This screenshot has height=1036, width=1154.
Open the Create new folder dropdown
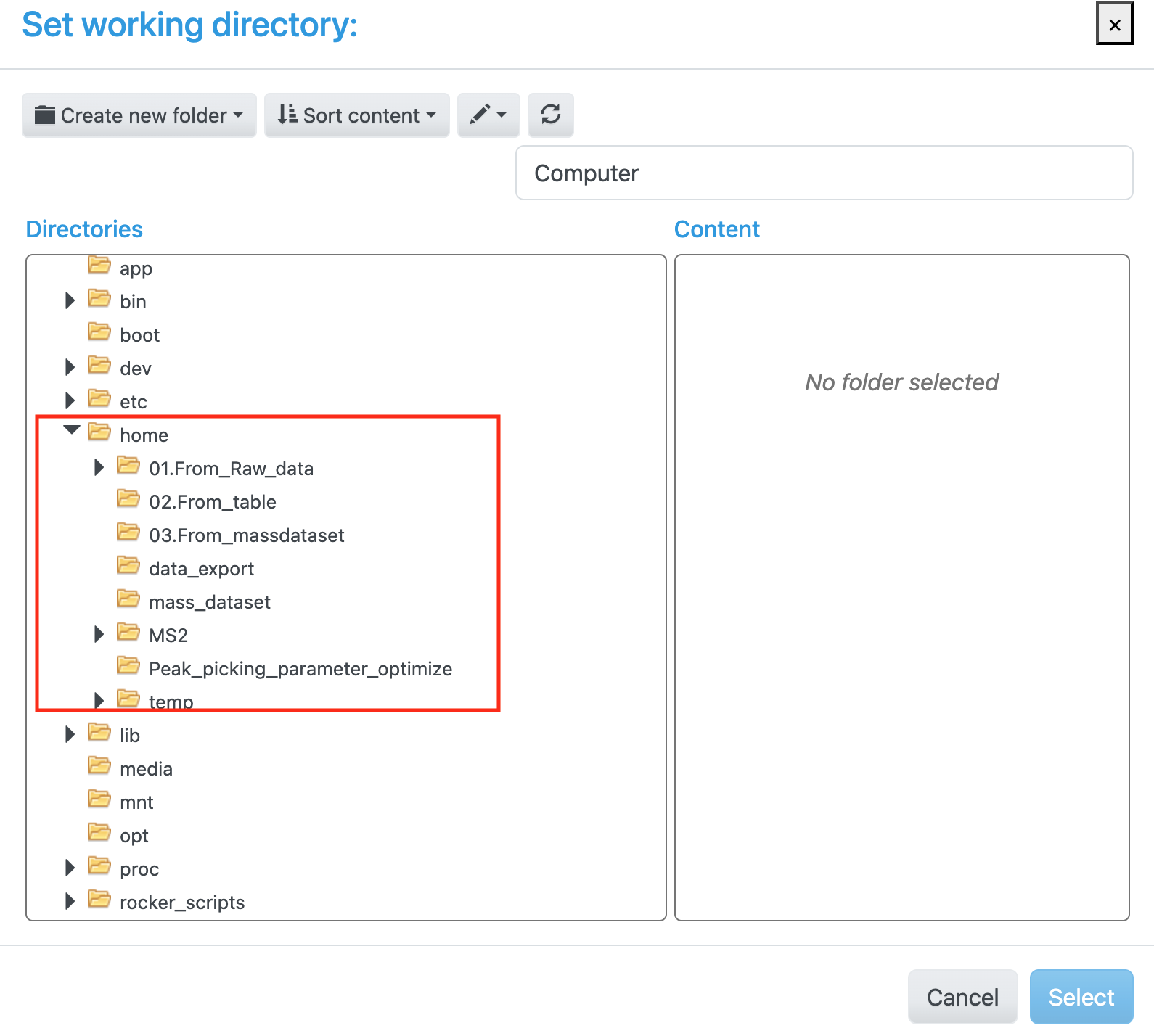point(139,115)
